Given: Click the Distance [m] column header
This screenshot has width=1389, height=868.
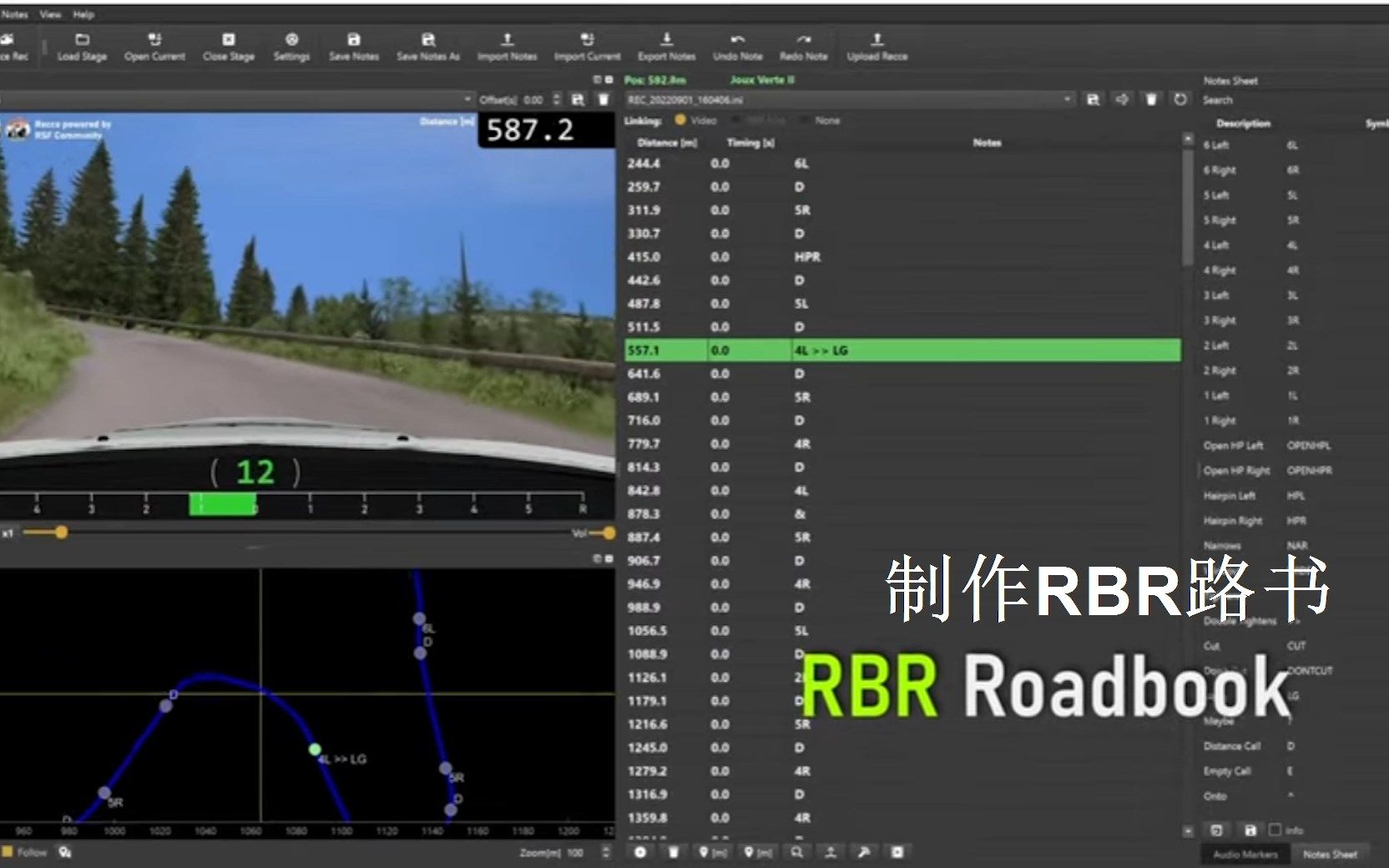Looking at the screenshot, I should (x=666, y=143).
